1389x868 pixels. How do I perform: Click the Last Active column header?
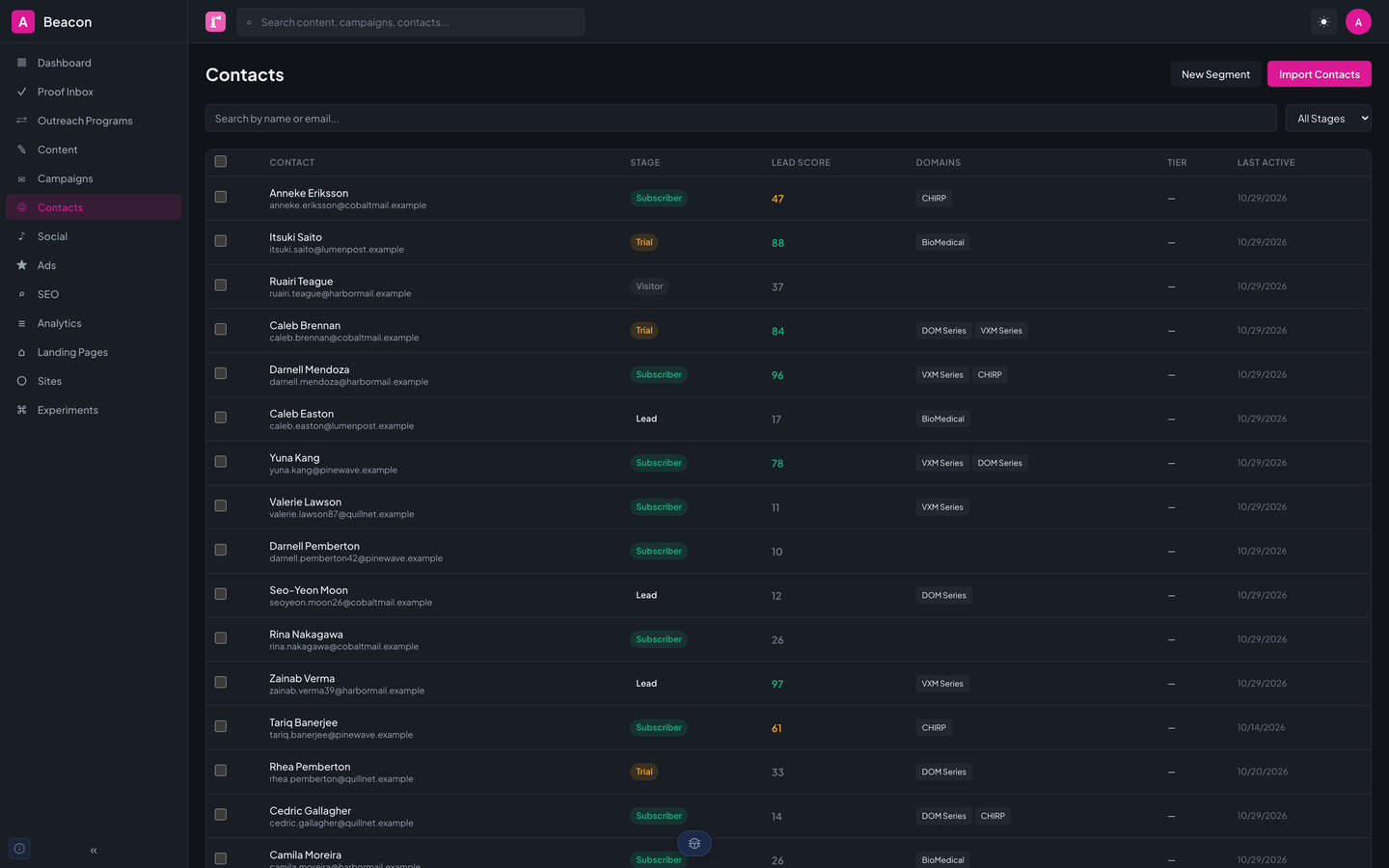pos(1266,163)
